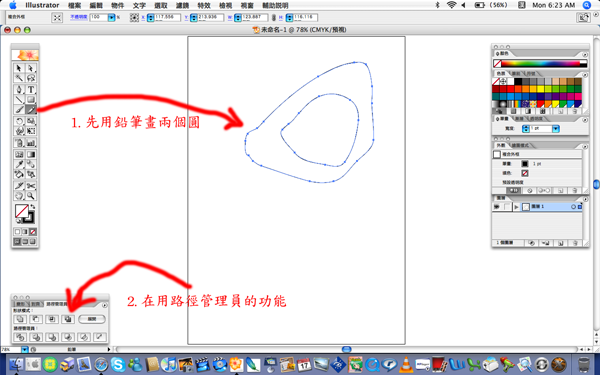
Task: Open Spotlight search in menu bar
Action: (x=587, y=5)
